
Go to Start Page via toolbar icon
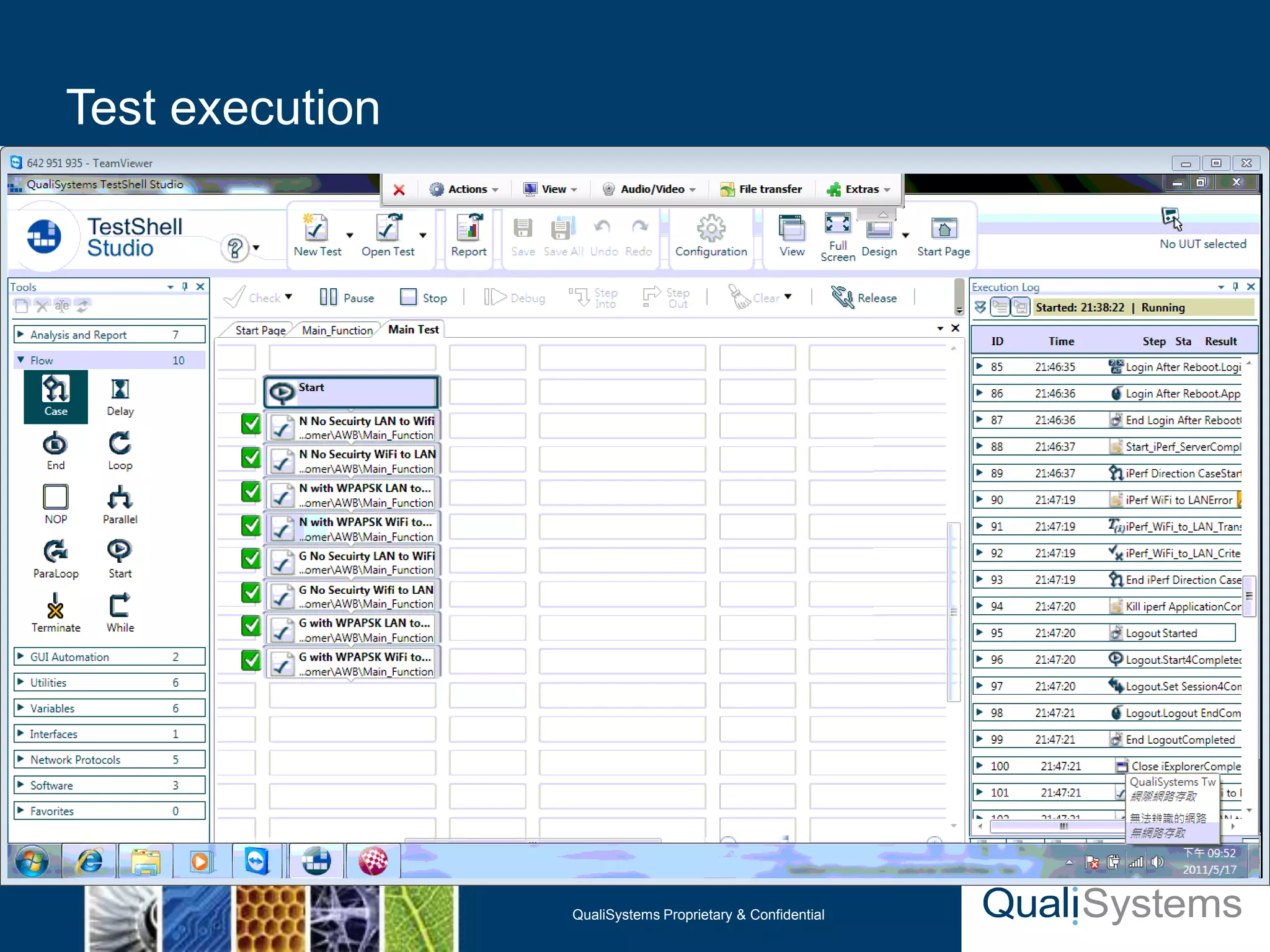point(943,236)
